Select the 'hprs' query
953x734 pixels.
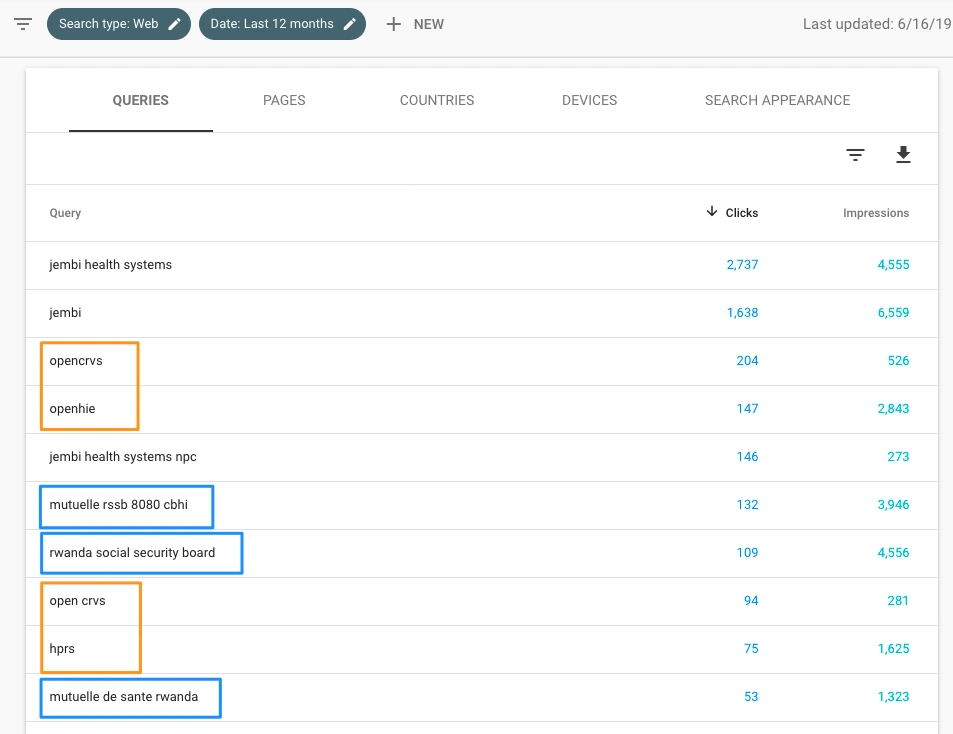[x=62, y=649]
